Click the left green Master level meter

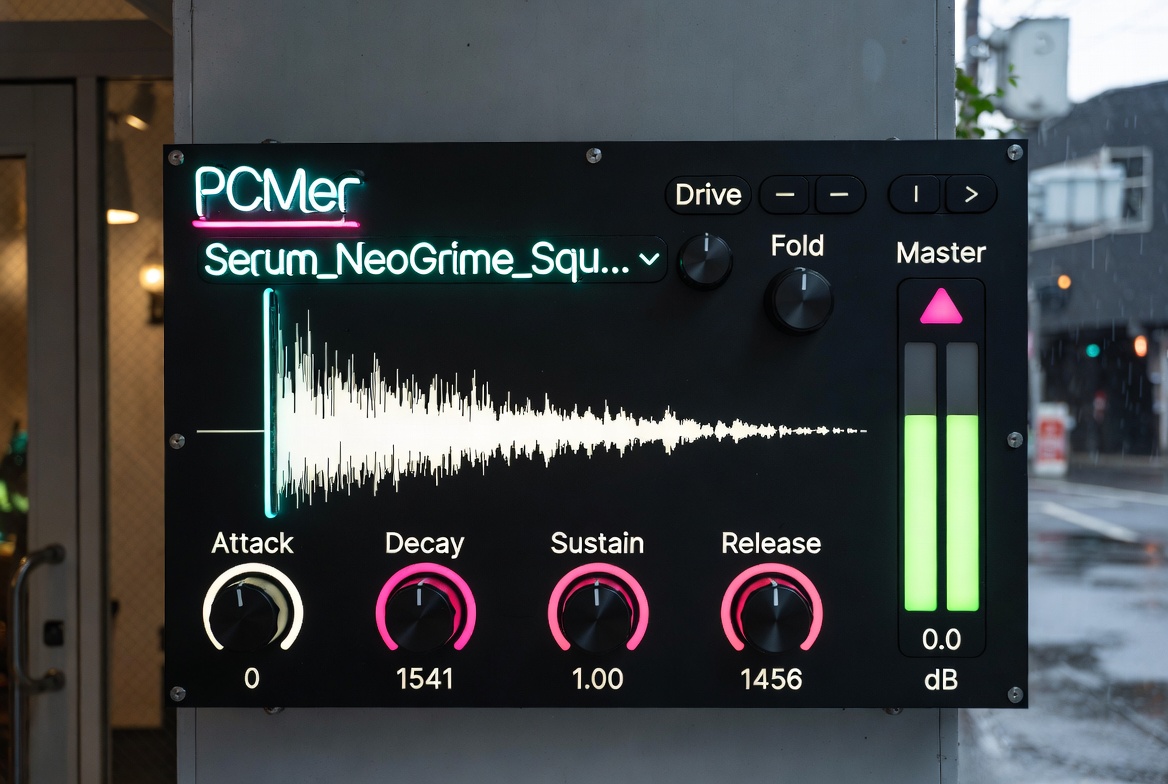point(920,510)
